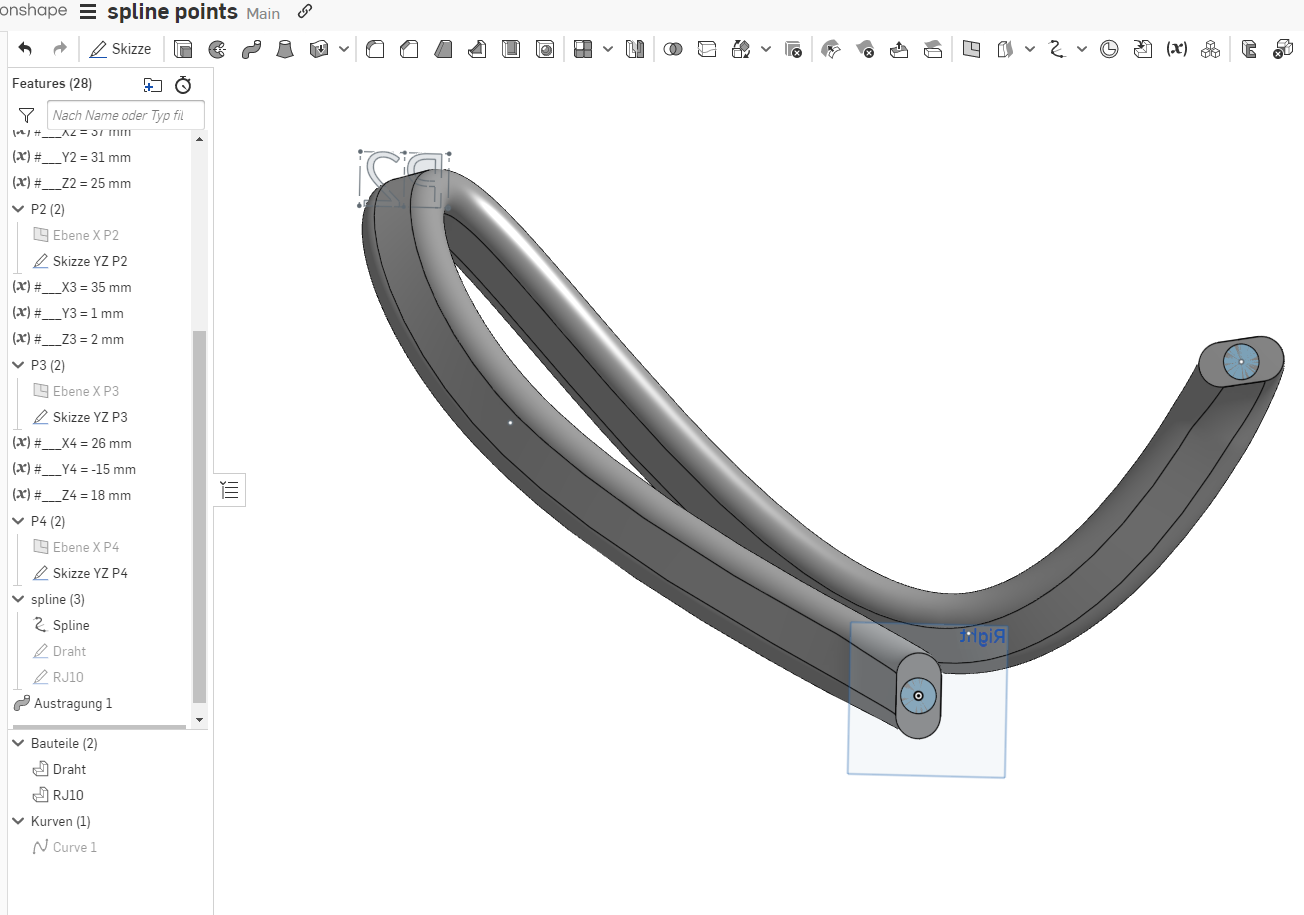Select Curve 1 under Kurven
This screenshot has width=1304, height=915.
(75, 847)
